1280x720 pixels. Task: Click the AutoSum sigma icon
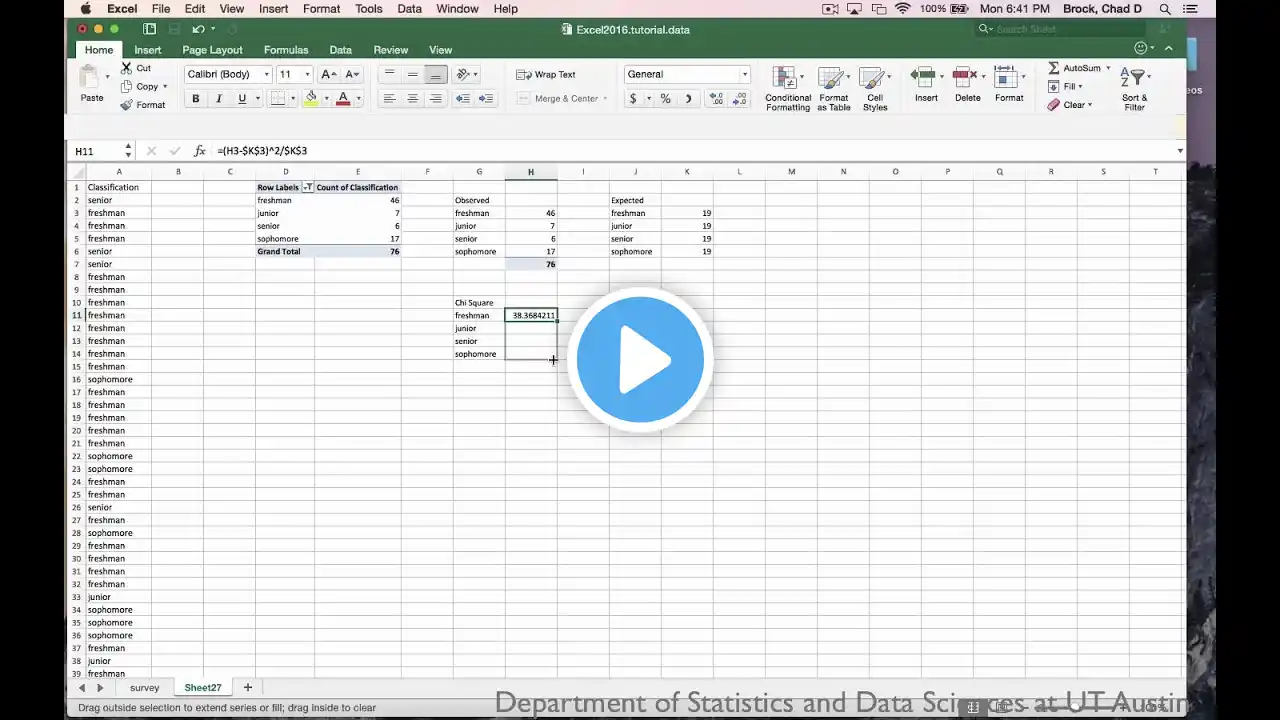click(1054, 68)
